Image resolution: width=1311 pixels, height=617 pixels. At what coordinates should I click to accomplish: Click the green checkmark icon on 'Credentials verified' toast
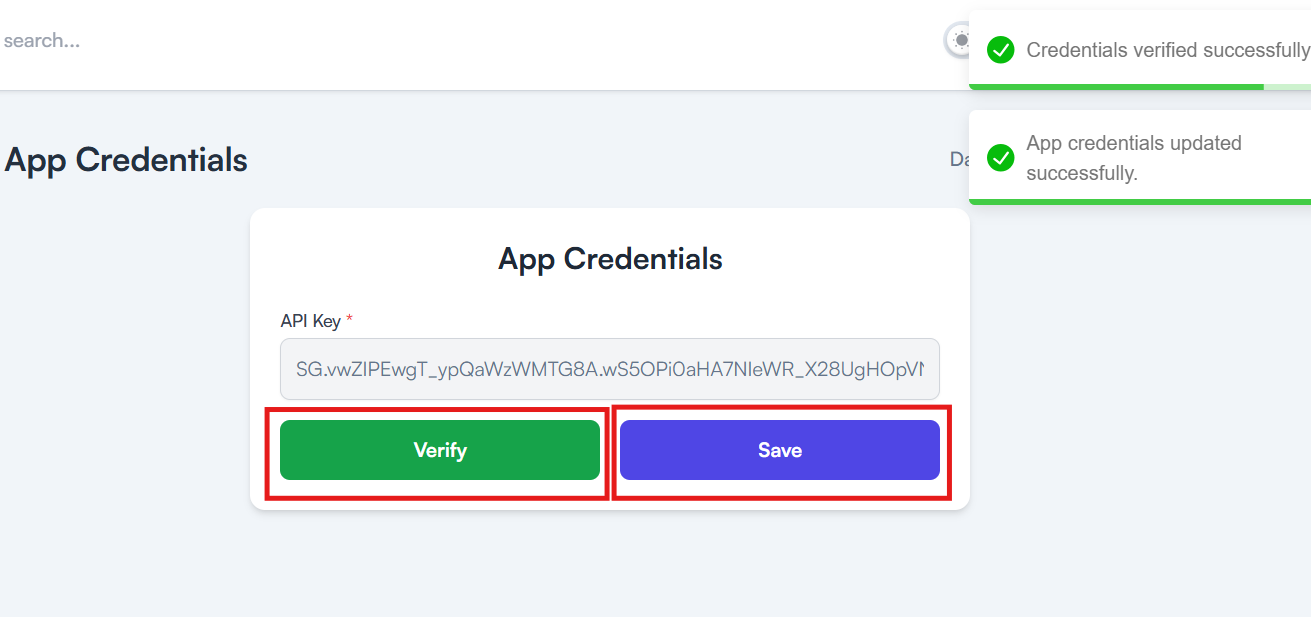coord(1001,50)
